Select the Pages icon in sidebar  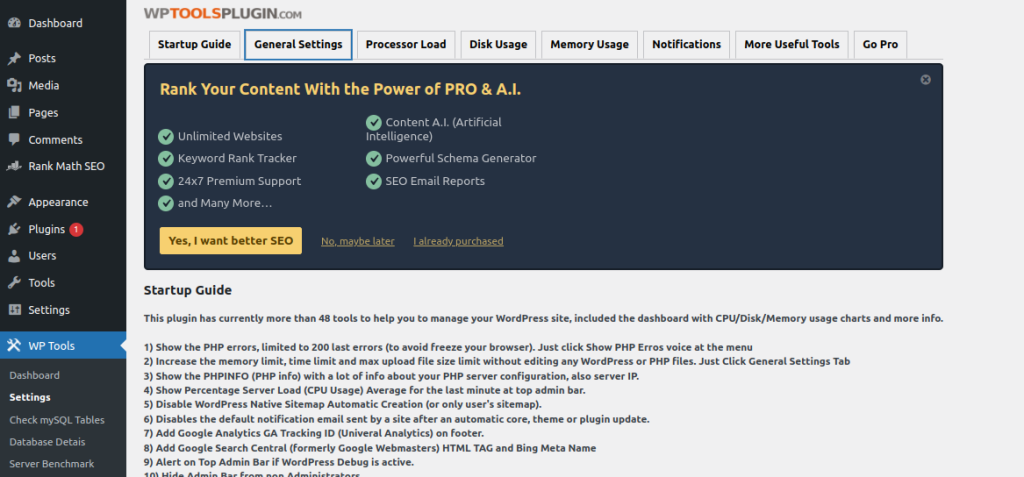pos(14,113)
